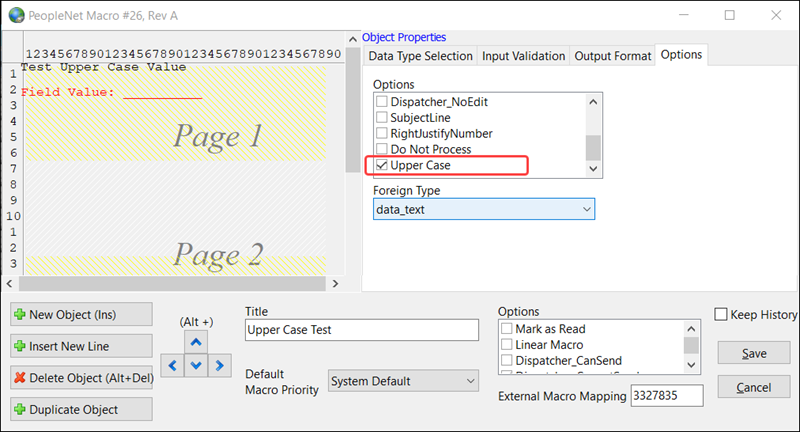Enable the SubjectLine option
The width and height of the screenshot is (800, 432).
382,117
